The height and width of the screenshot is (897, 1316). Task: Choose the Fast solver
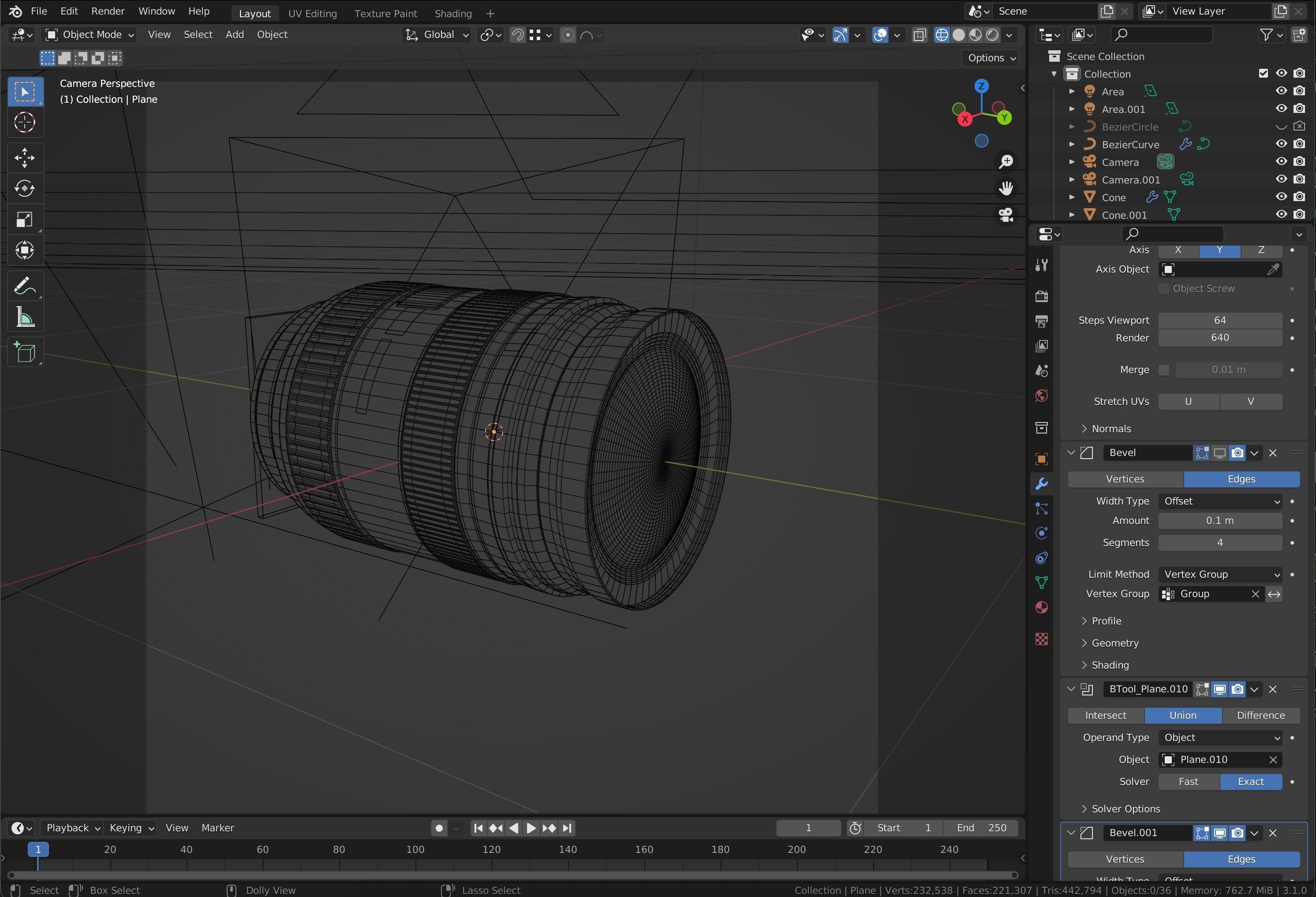tap(1188, 781)
